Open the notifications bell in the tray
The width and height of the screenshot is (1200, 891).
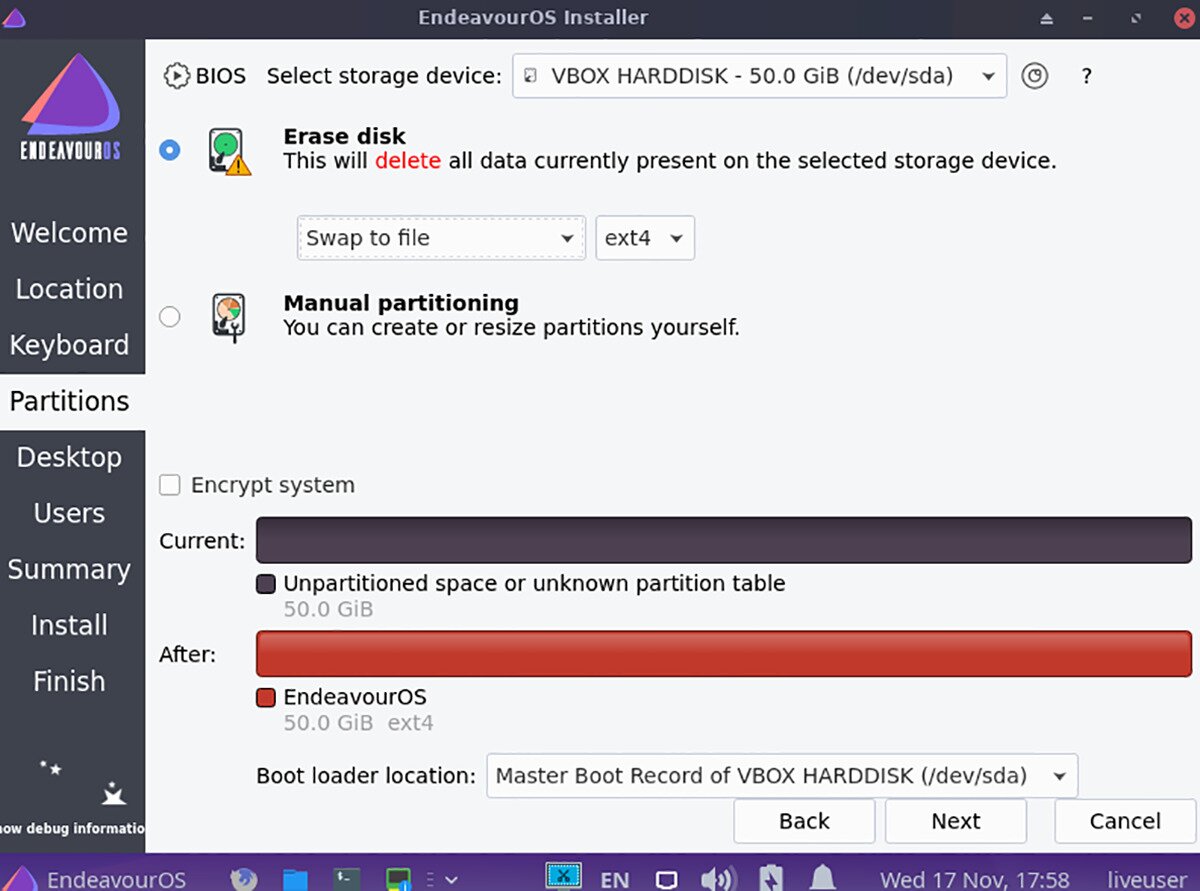(x=822, y=879)
